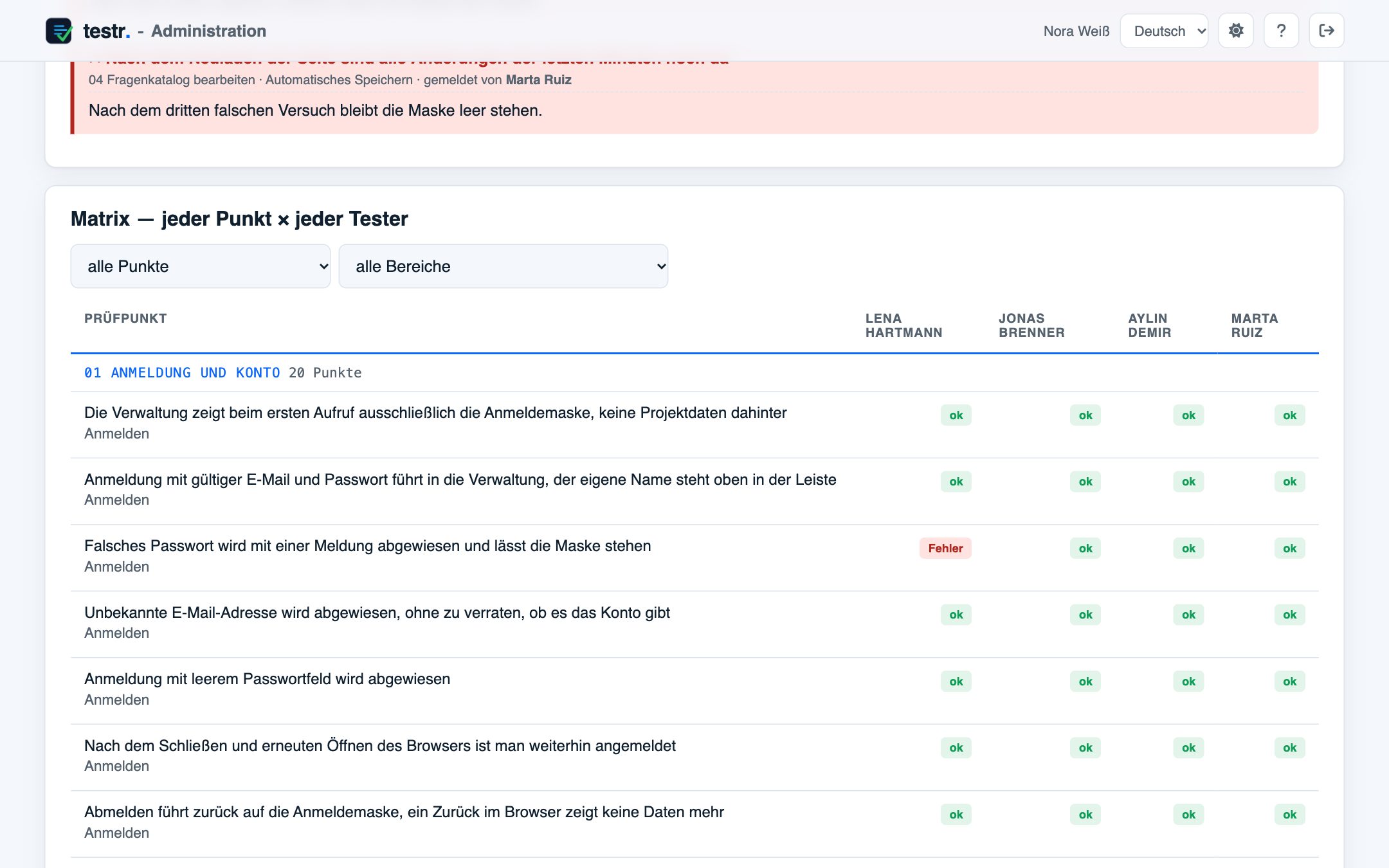1389x868 pixels.
Task: Click 'Nach dem Schließen und erneuten Öffnen' text
Action: tap(380, 746)
